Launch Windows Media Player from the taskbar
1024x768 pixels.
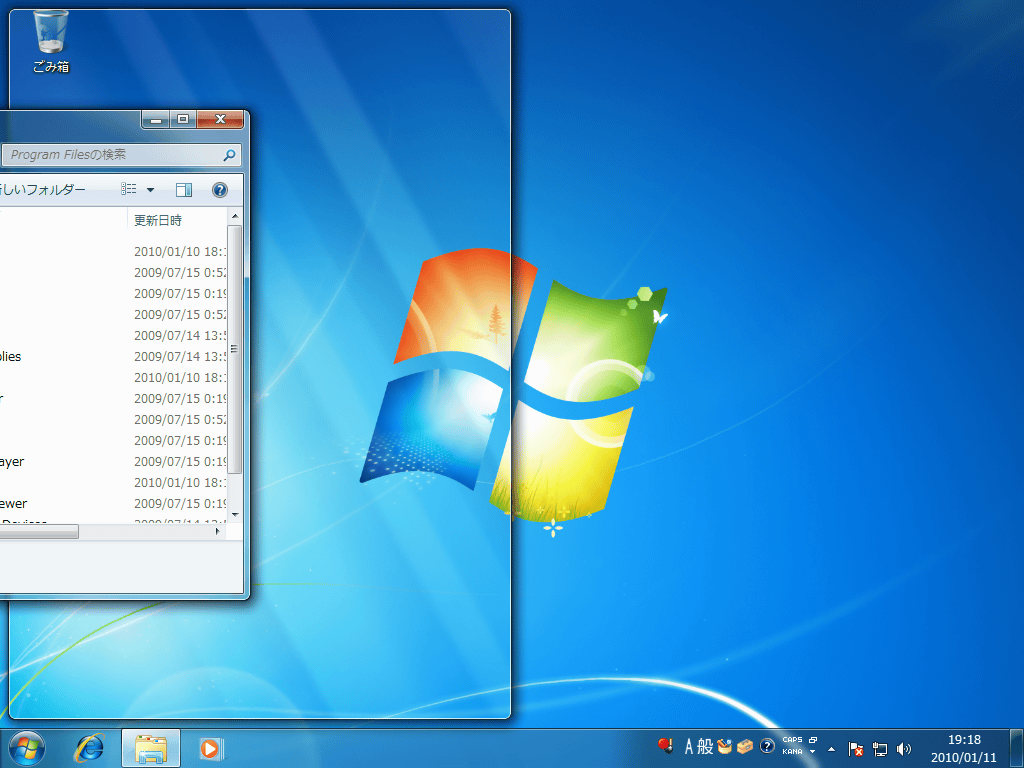tap(210, 748)
